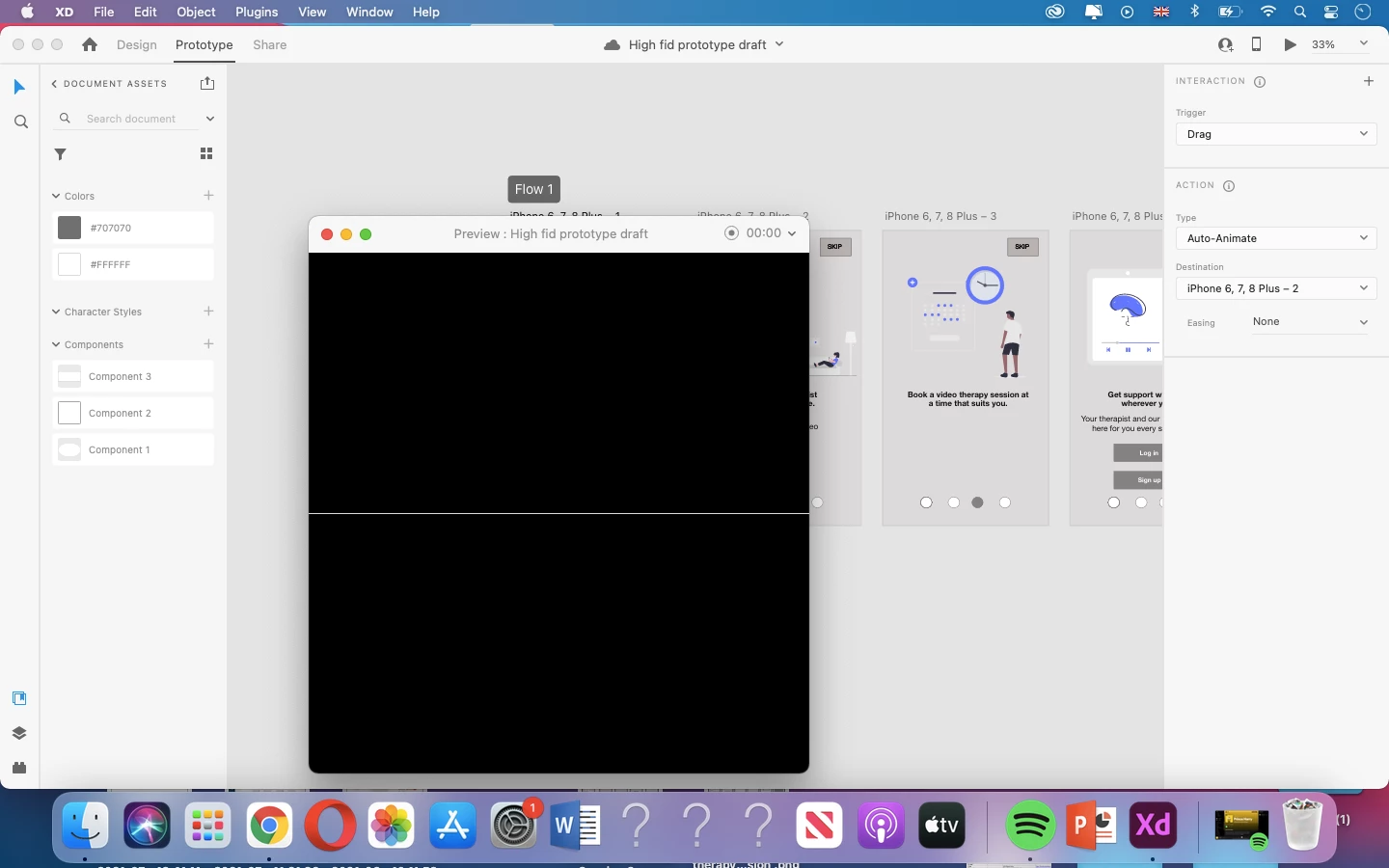This screenshot has width=1389, height=868.
Task: Switch to the Design tab
Action: [x=137, y=45]
